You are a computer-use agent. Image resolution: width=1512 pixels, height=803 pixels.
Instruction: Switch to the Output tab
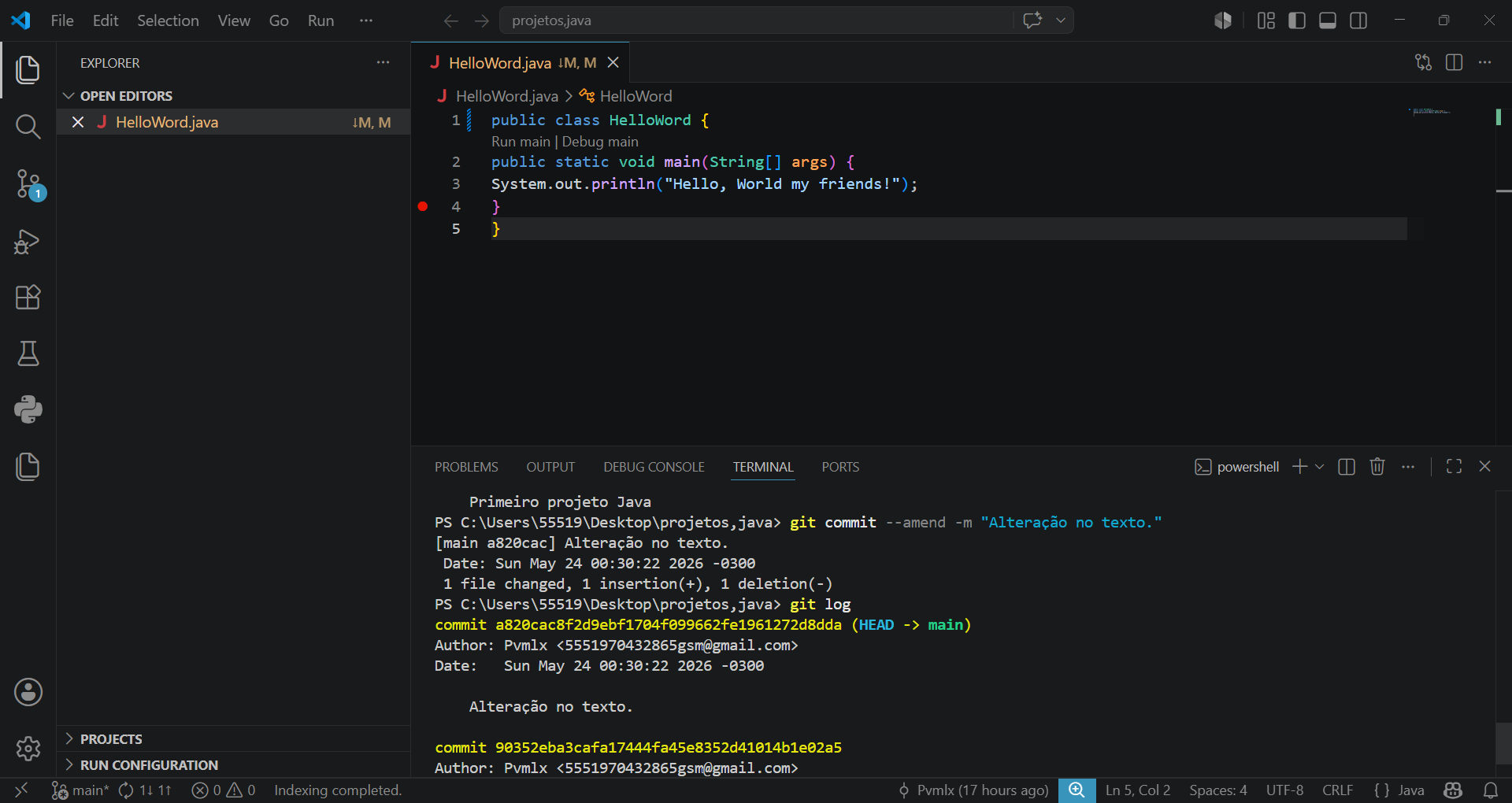(550, 467)
